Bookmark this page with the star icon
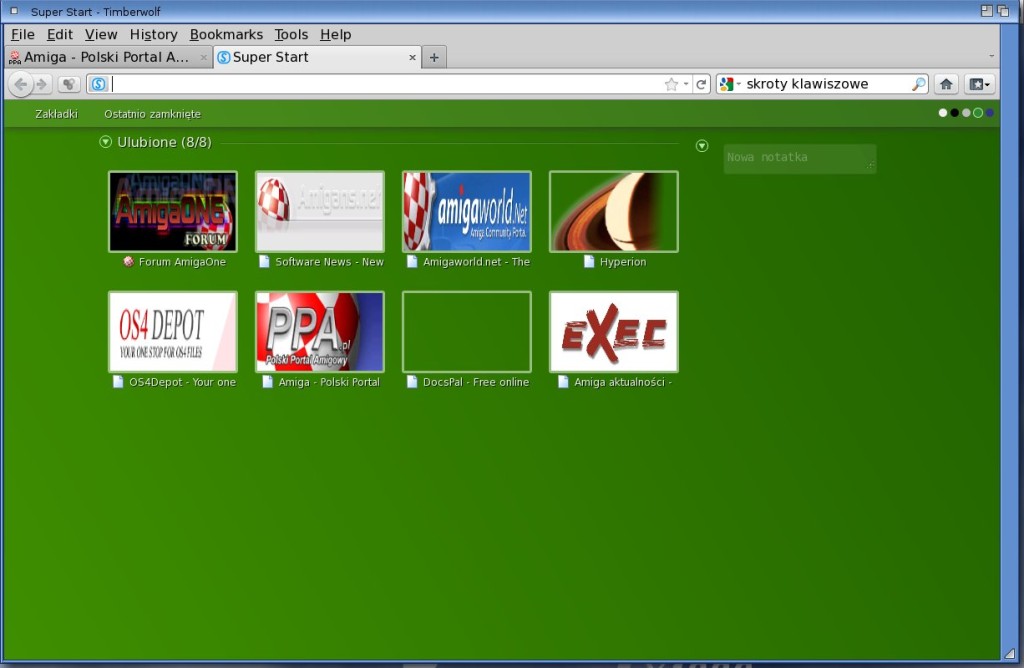This screenshot has width=1024, height=668. tap(671, 84)
